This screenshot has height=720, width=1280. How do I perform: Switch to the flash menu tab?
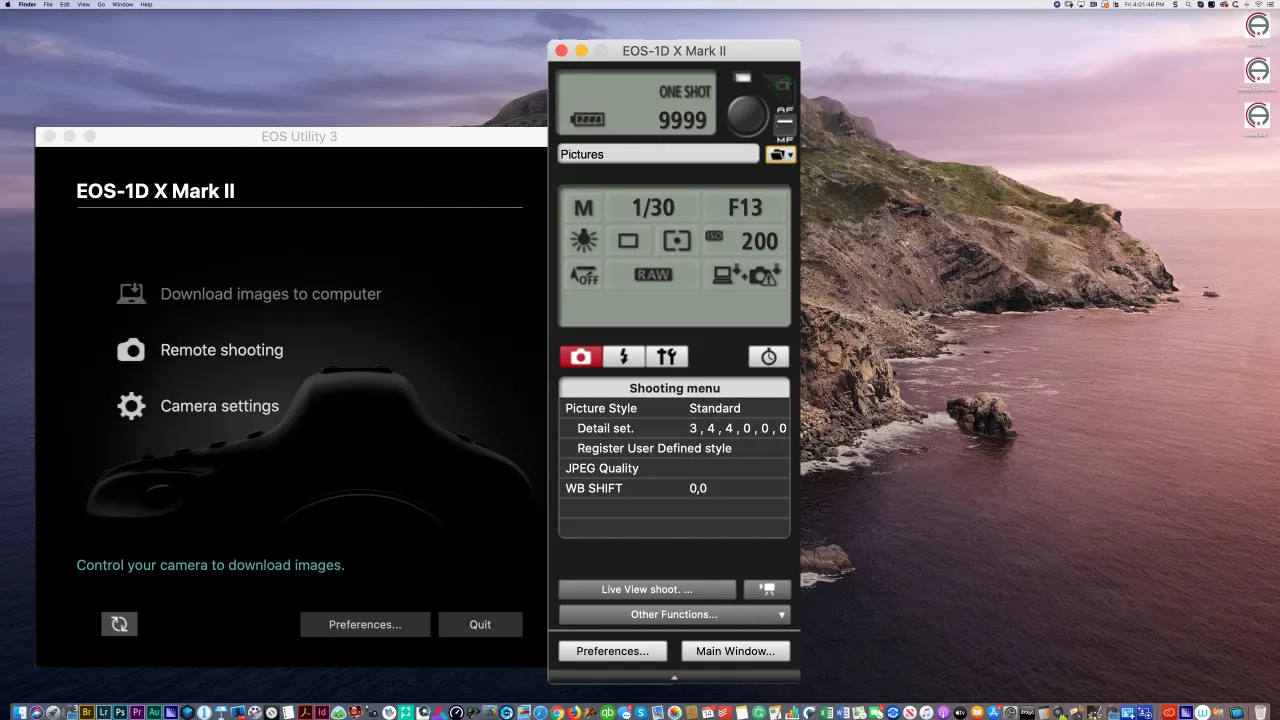[x=624, y=357]
